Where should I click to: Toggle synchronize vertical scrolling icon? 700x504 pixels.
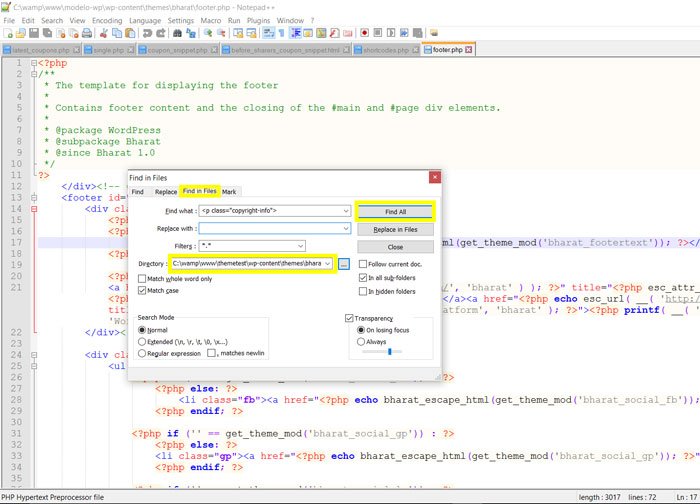point(238,33)
